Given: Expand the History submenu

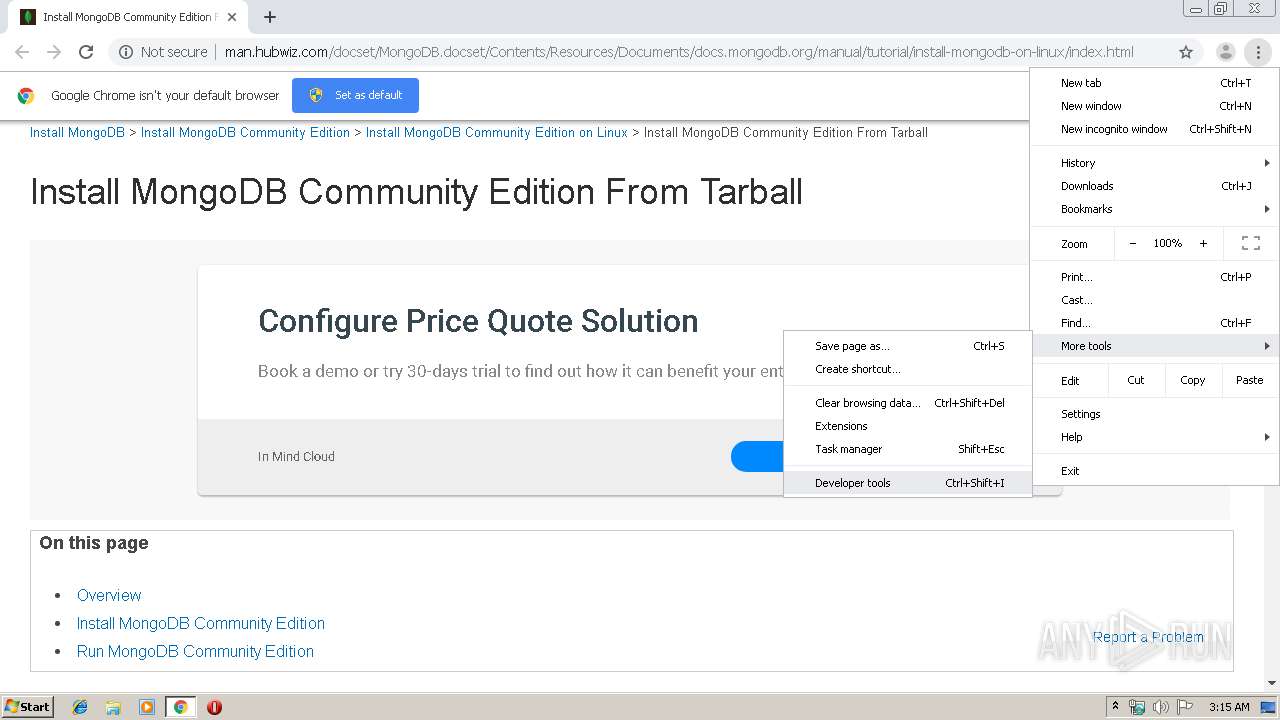Looking at the screenshot, I should [x=1155, y=163].
